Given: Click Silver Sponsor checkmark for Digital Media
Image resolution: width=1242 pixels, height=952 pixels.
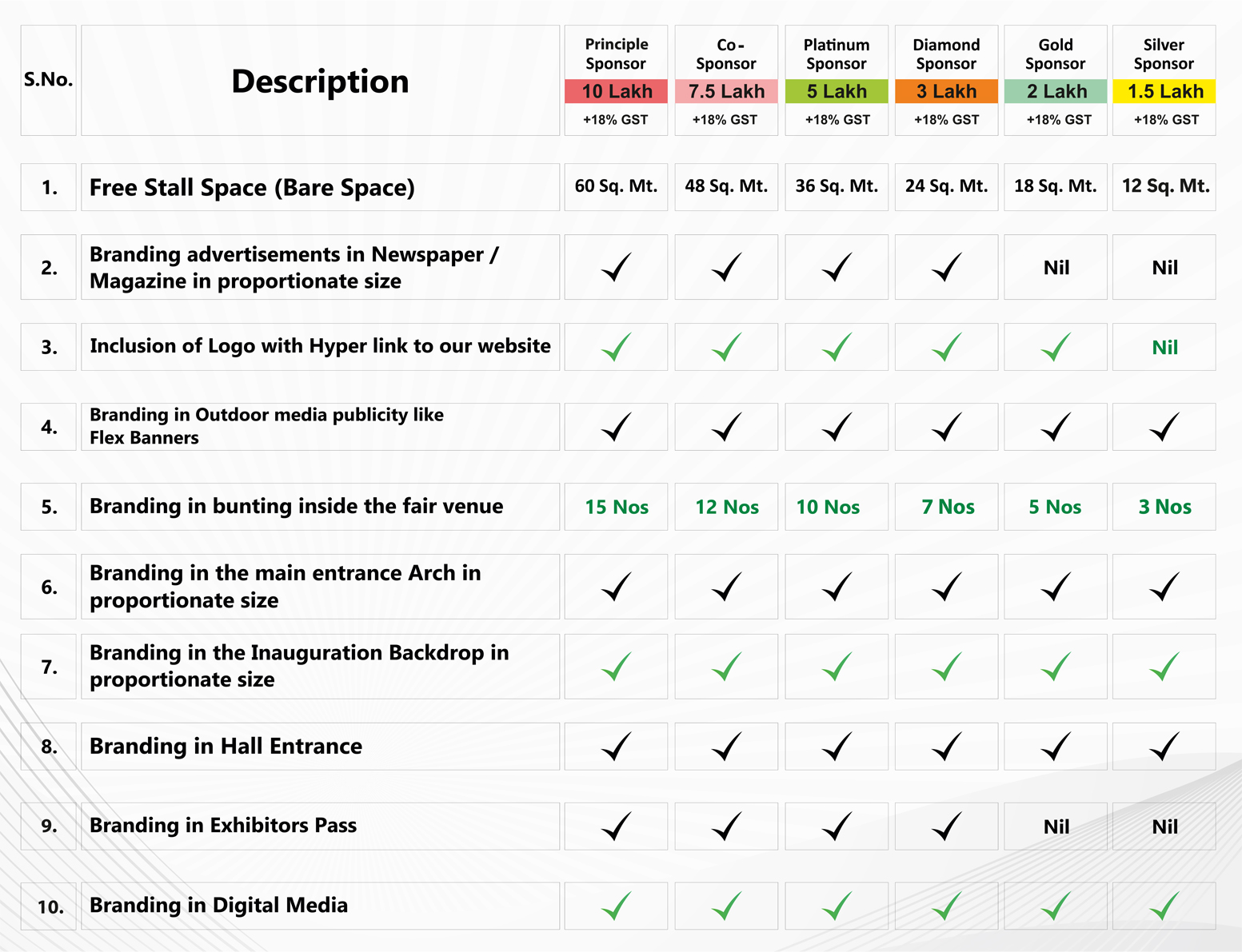Looking at the screenshot, I should tap(1164, 906).
